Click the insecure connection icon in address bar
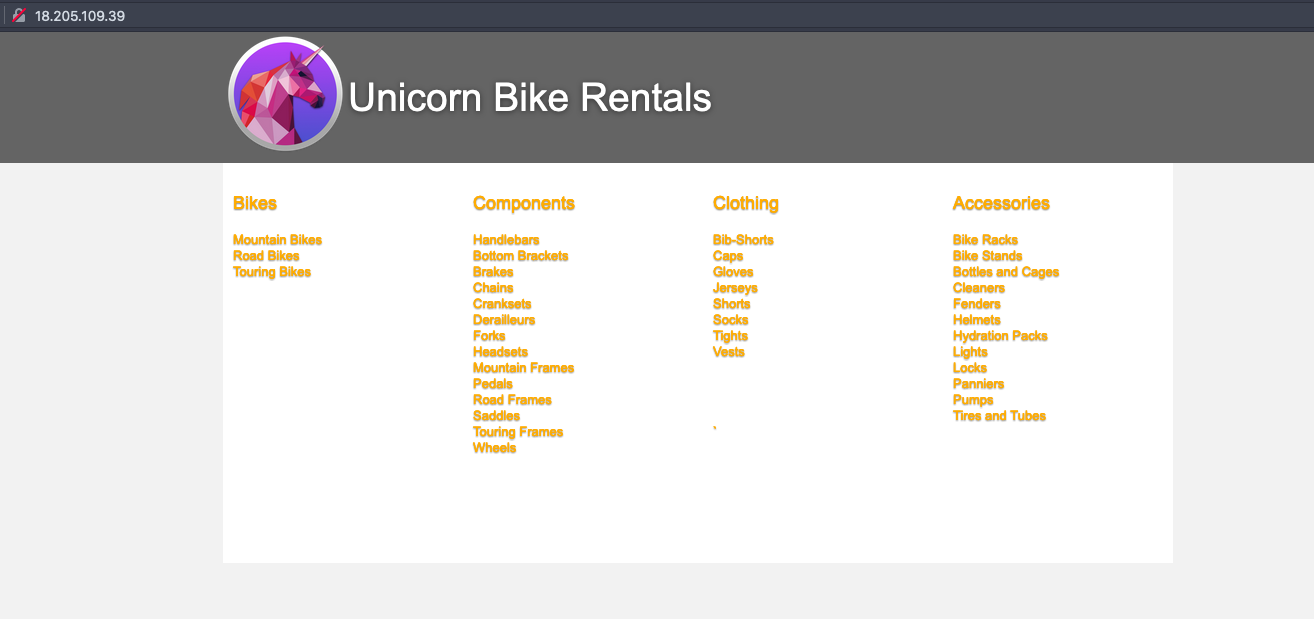This screenshot has width=1314, height=619. 18,16
